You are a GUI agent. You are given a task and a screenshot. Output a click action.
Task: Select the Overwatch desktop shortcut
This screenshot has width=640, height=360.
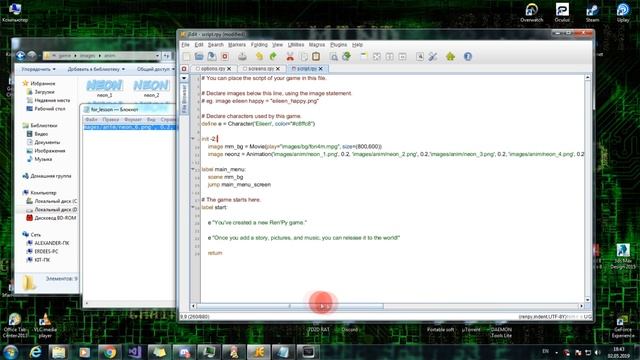[x=531, y=13]
